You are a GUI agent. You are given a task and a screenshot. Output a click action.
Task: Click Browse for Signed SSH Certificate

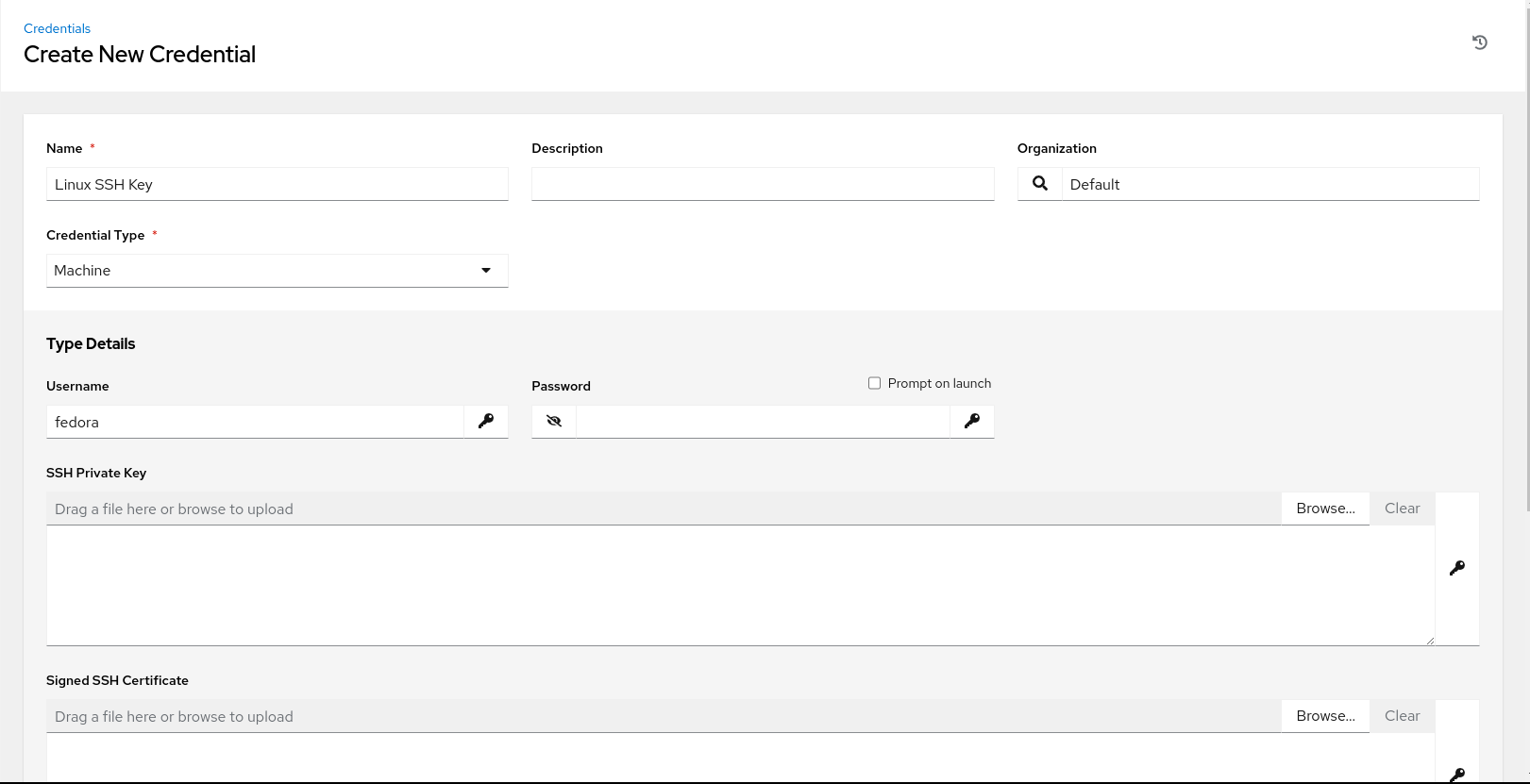click(x=1325, y=716)
